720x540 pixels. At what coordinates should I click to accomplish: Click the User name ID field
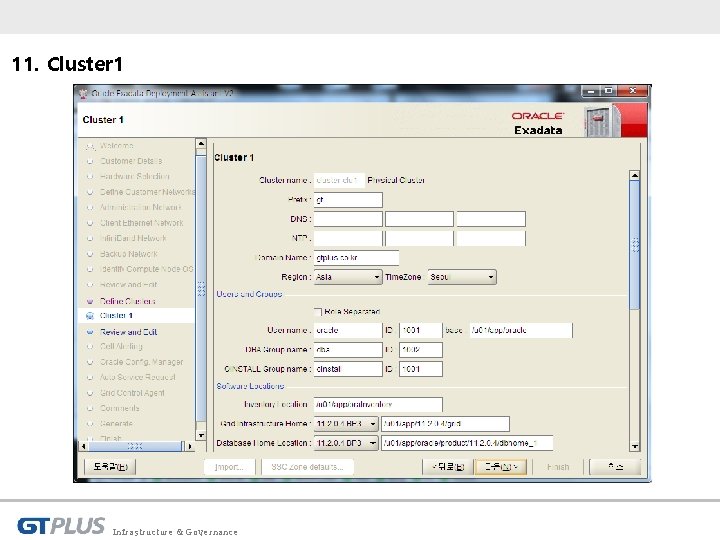click(x=421, y=330)
